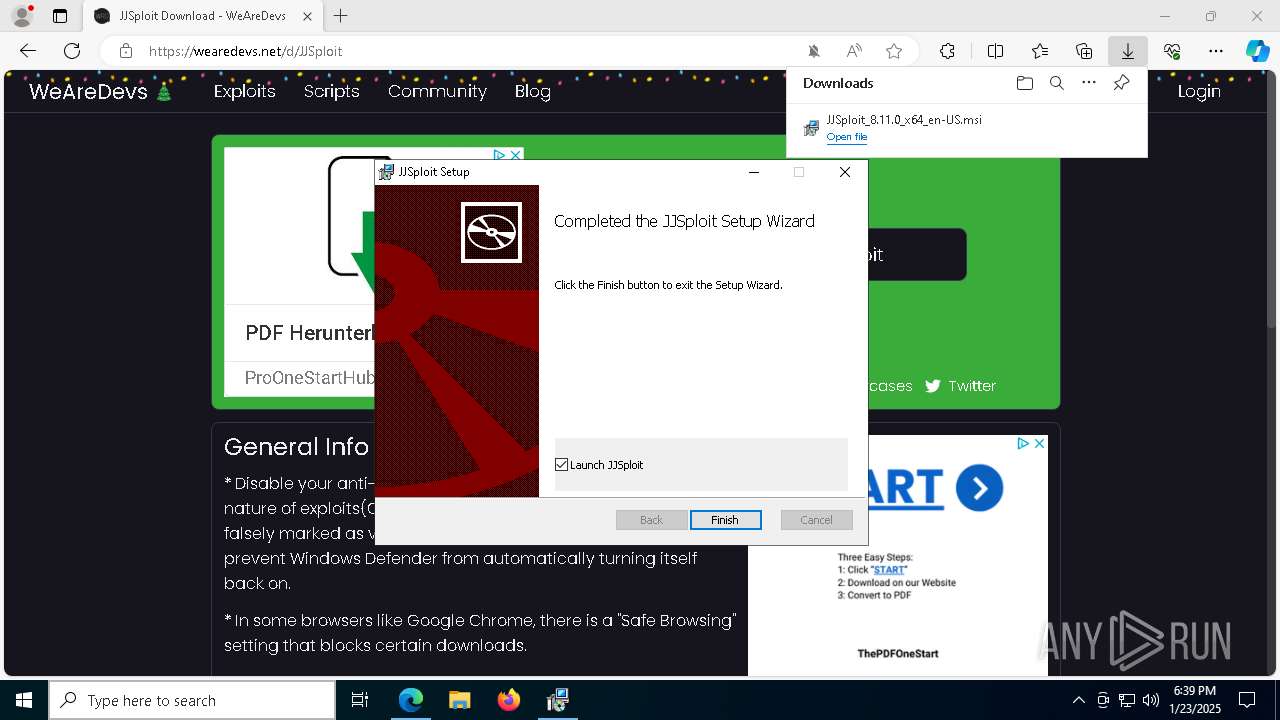Open the Twitter link

[960, 386]
